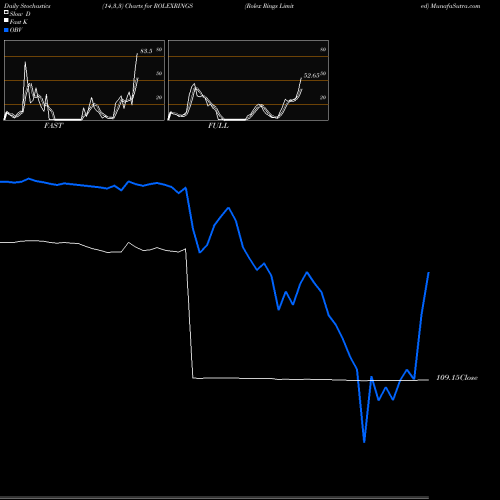Click the 20 level label in FULL chart
500x500 pixels.
(323, 98)
